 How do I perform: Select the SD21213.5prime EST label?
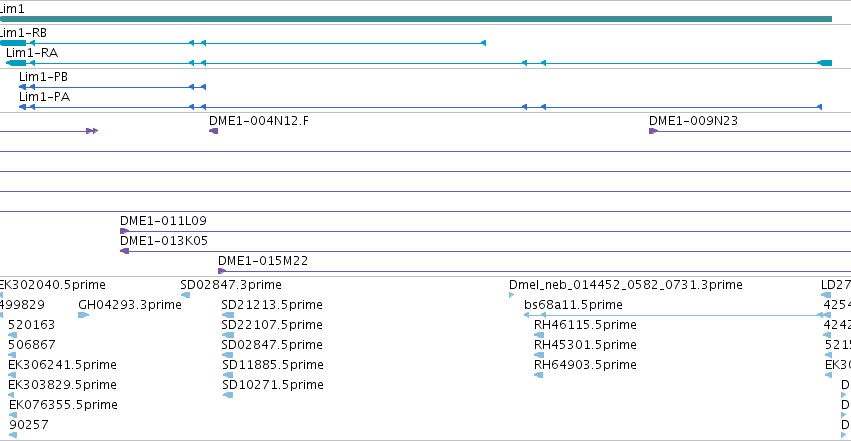[x=272, y=305]
